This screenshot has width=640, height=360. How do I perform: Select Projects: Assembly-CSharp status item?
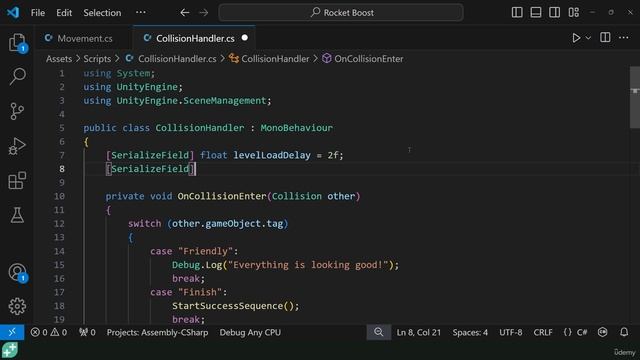click(157, 332)
